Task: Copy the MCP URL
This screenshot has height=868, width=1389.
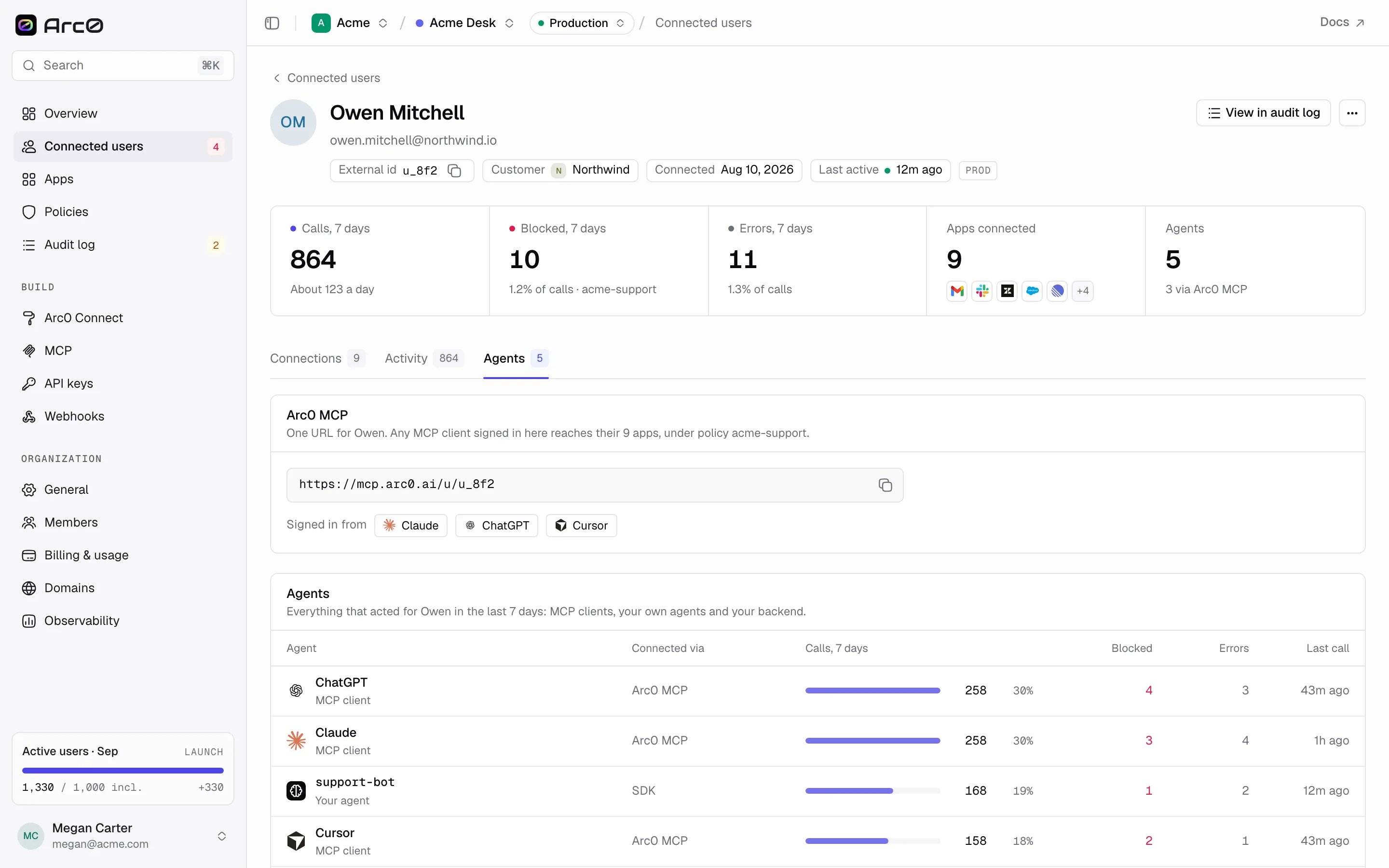Action: click(885, 485)
